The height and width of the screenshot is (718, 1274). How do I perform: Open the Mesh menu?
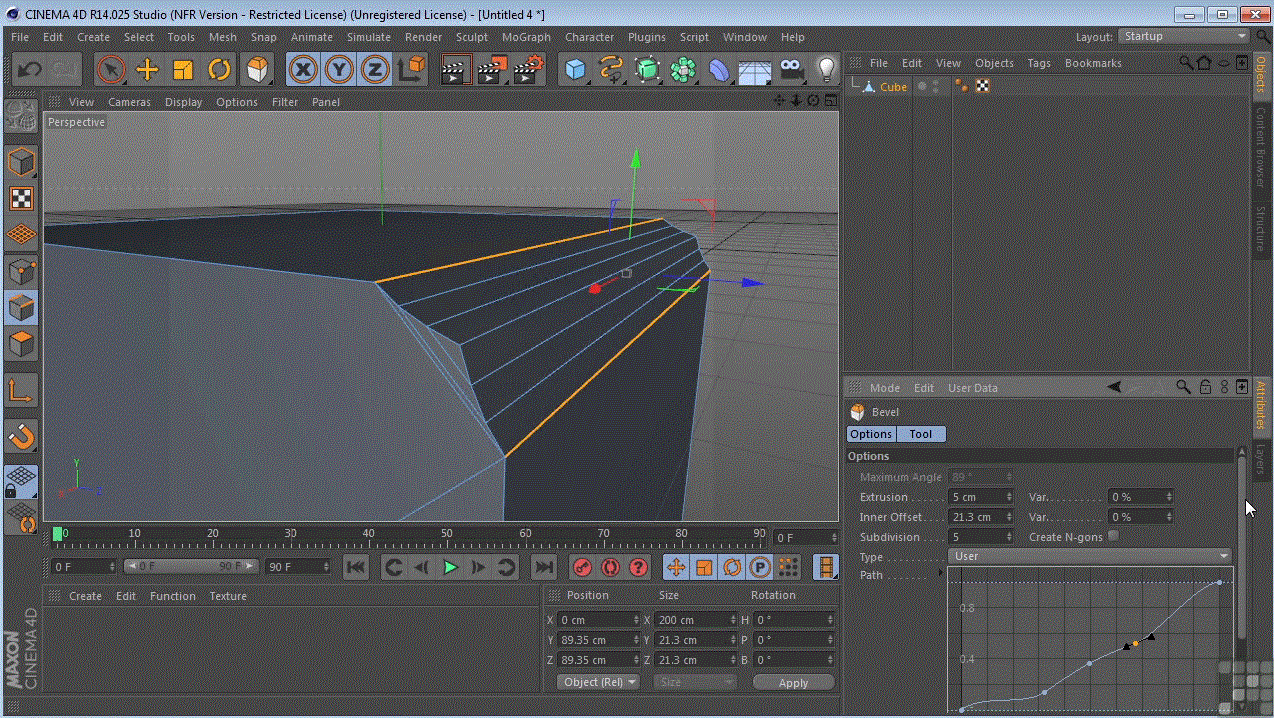point(222,37)
